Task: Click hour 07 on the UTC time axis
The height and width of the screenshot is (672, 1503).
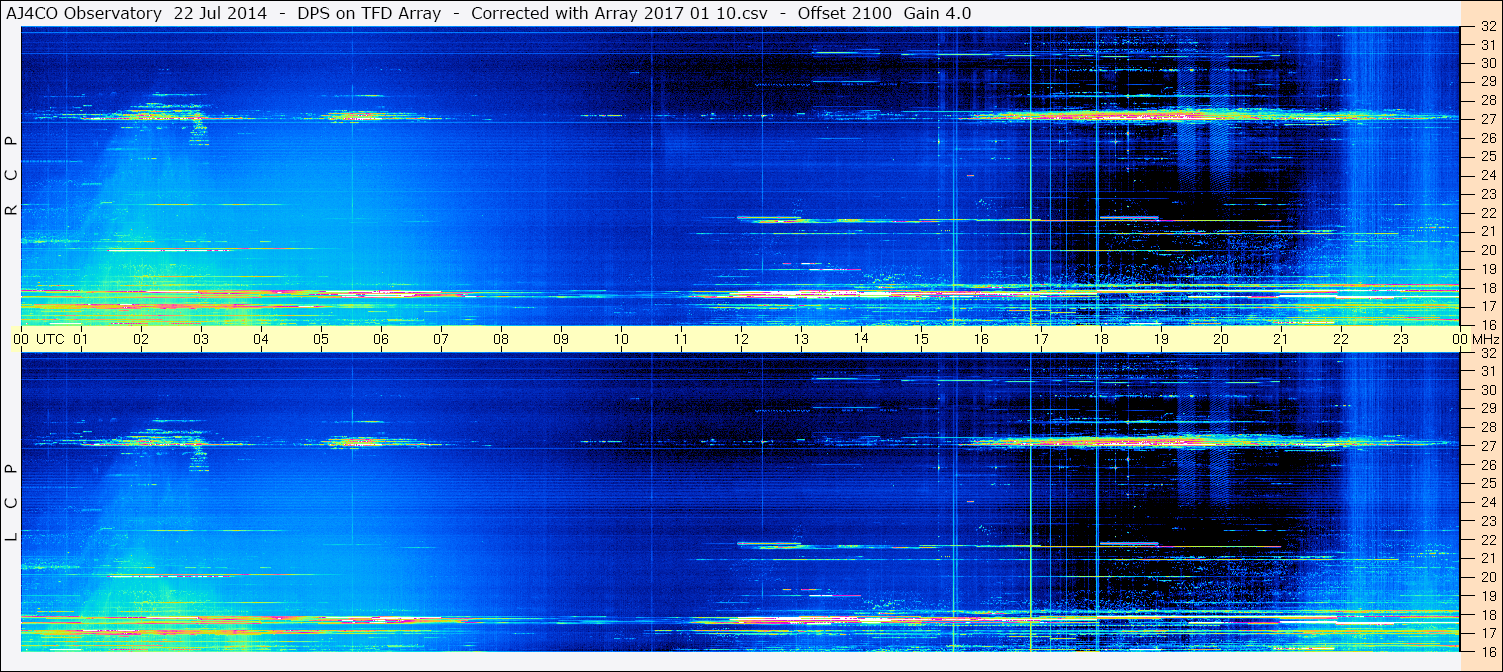Action: coord(441,339)
